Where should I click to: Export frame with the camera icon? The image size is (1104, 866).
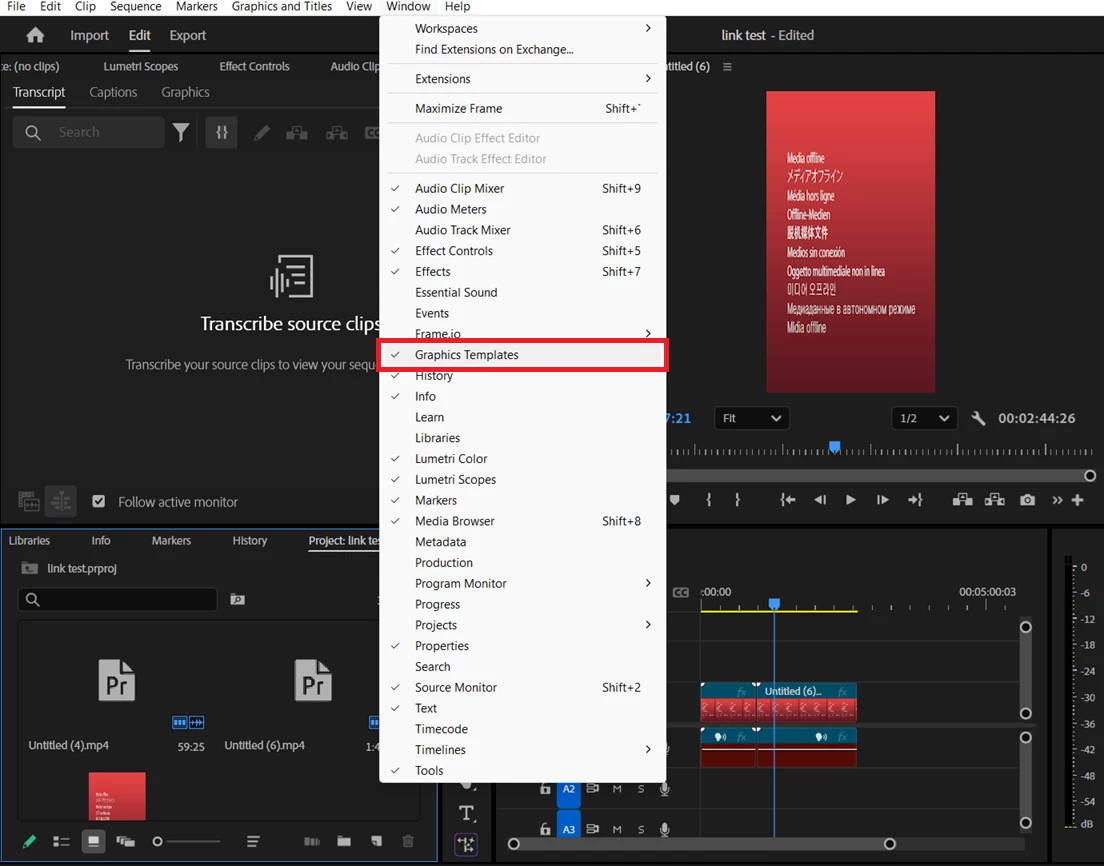[x=1027, y=500]
